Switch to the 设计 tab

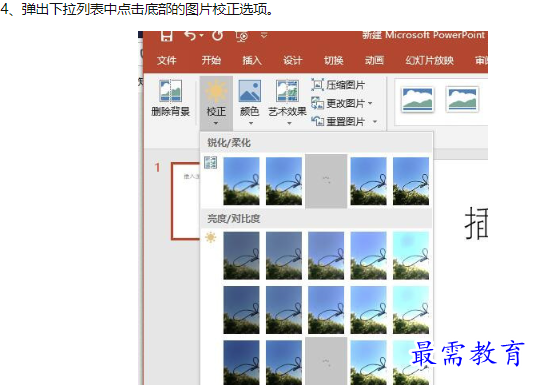point(293,60)
